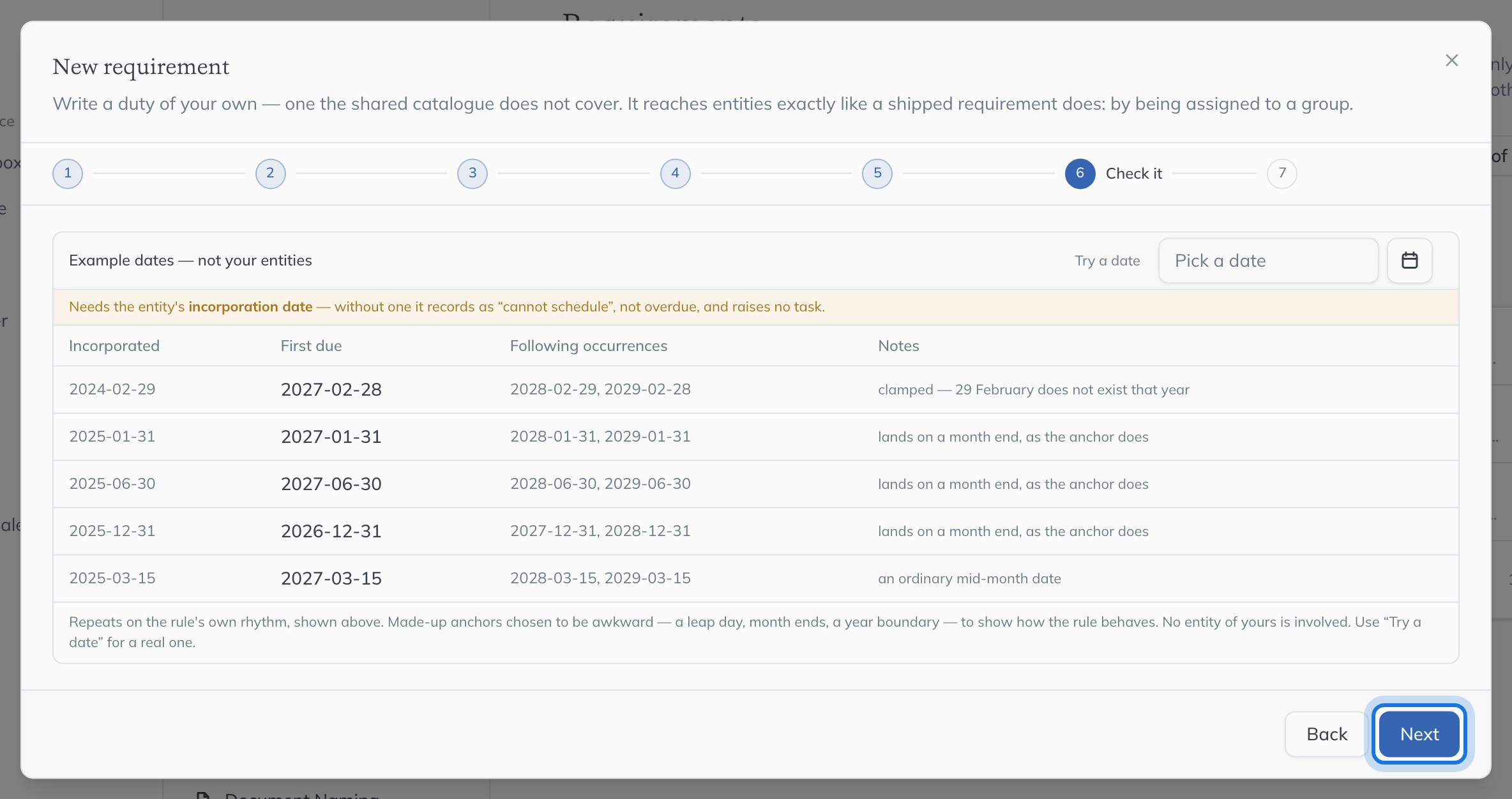The height and width of the screenshot is (799, 1512).
Task: Click the Back button
Action: (x=1327, y=734)
